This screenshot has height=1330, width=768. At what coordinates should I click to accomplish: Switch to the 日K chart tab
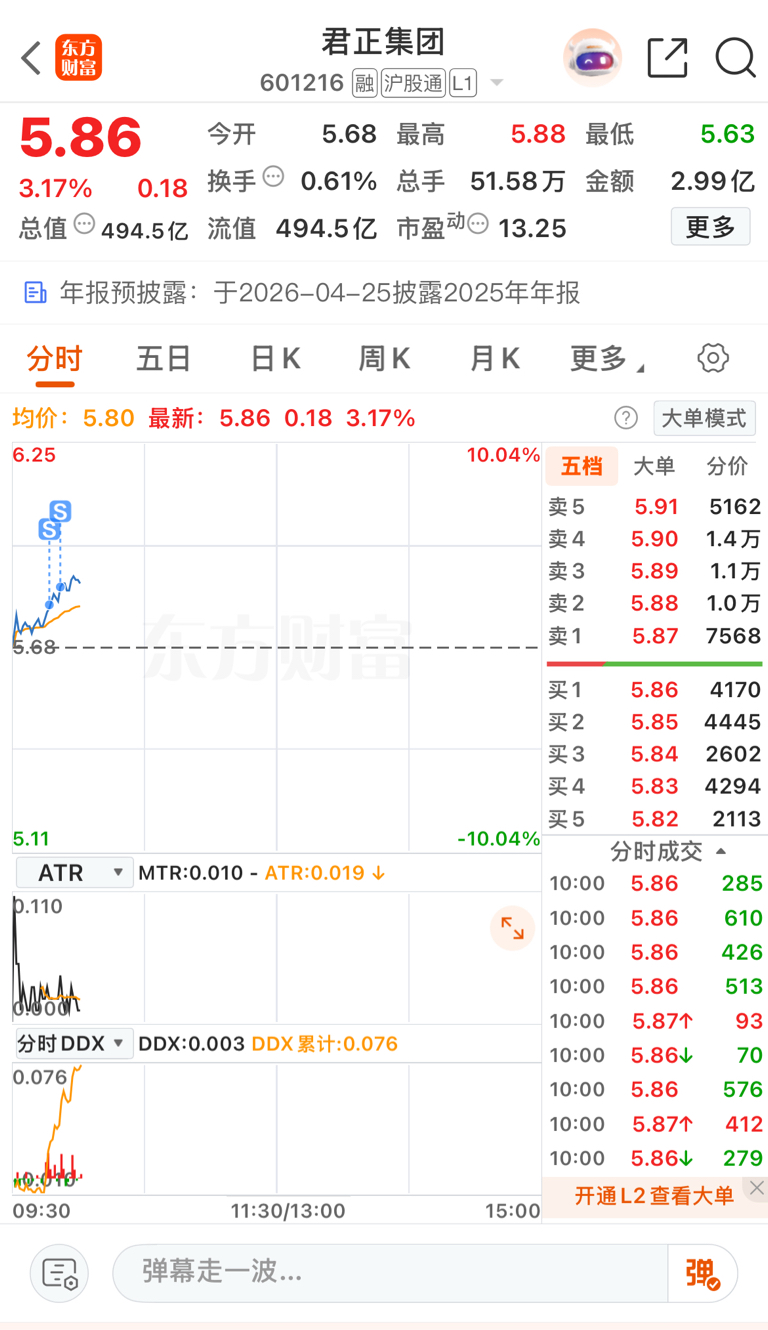275,358
